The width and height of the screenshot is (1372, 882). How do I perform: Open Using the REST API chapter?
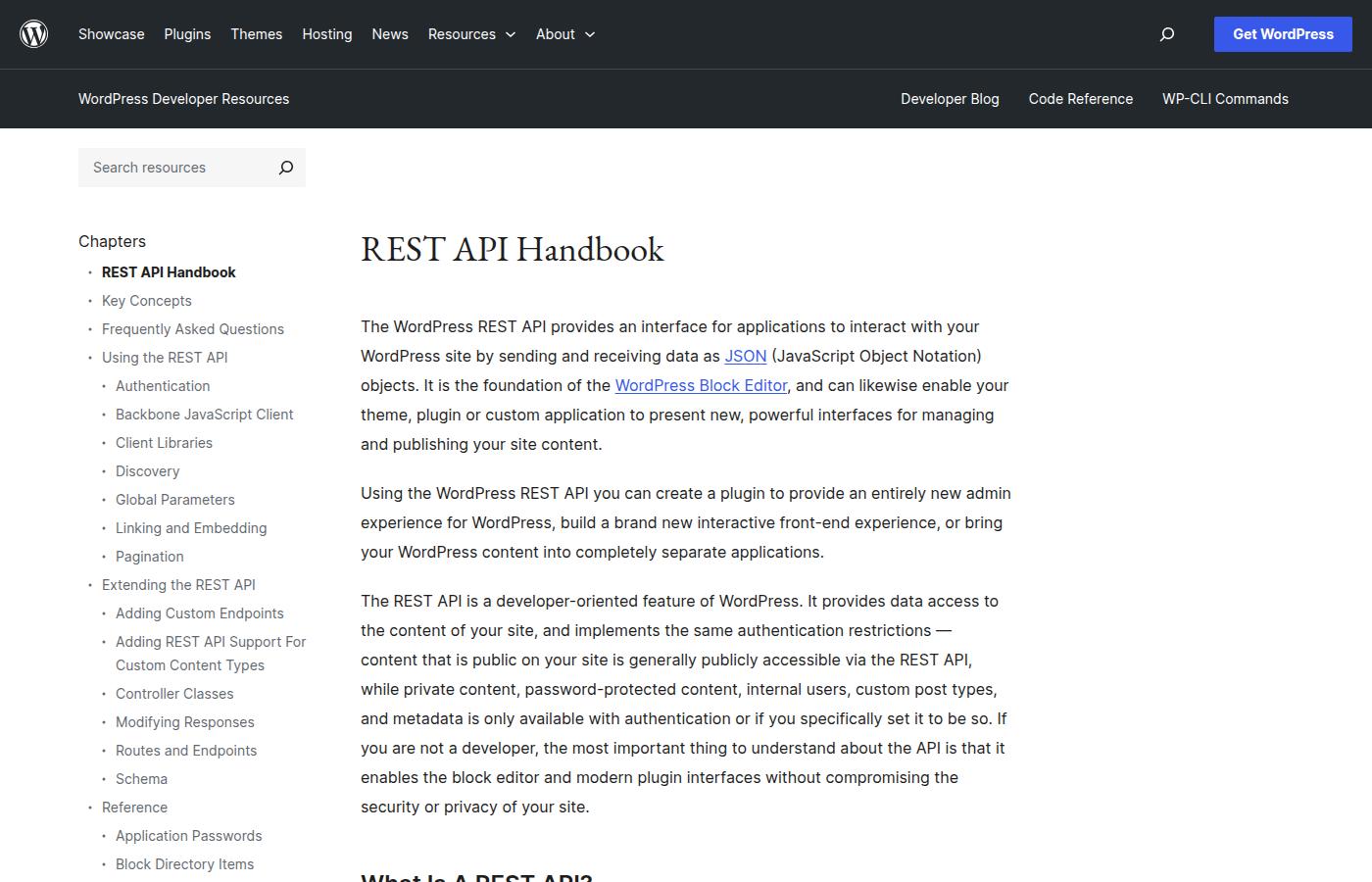pos(165,358)
